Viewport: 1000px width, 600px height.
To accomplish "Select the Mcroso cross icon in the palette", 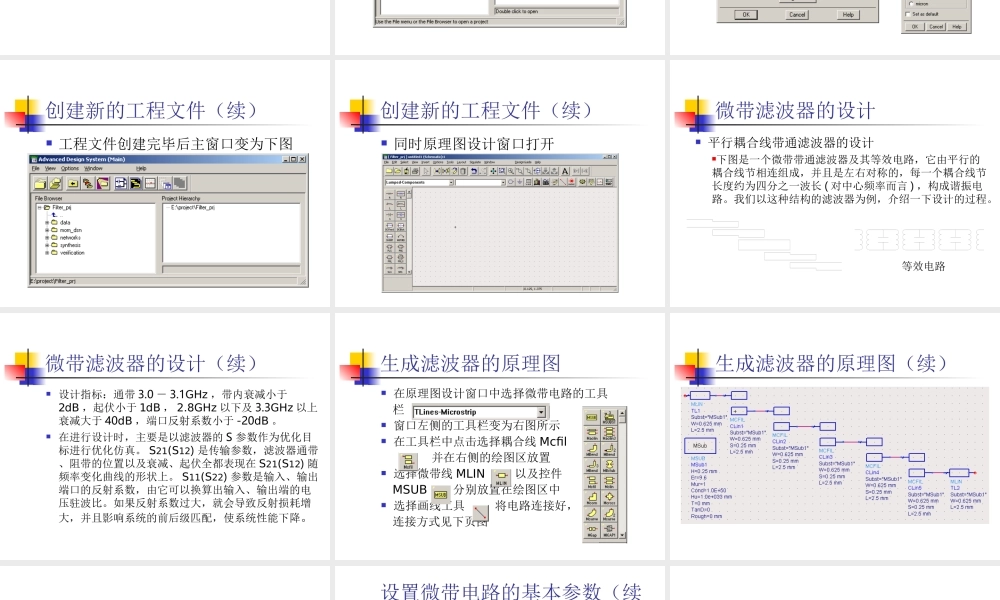I will click(609, 497).
